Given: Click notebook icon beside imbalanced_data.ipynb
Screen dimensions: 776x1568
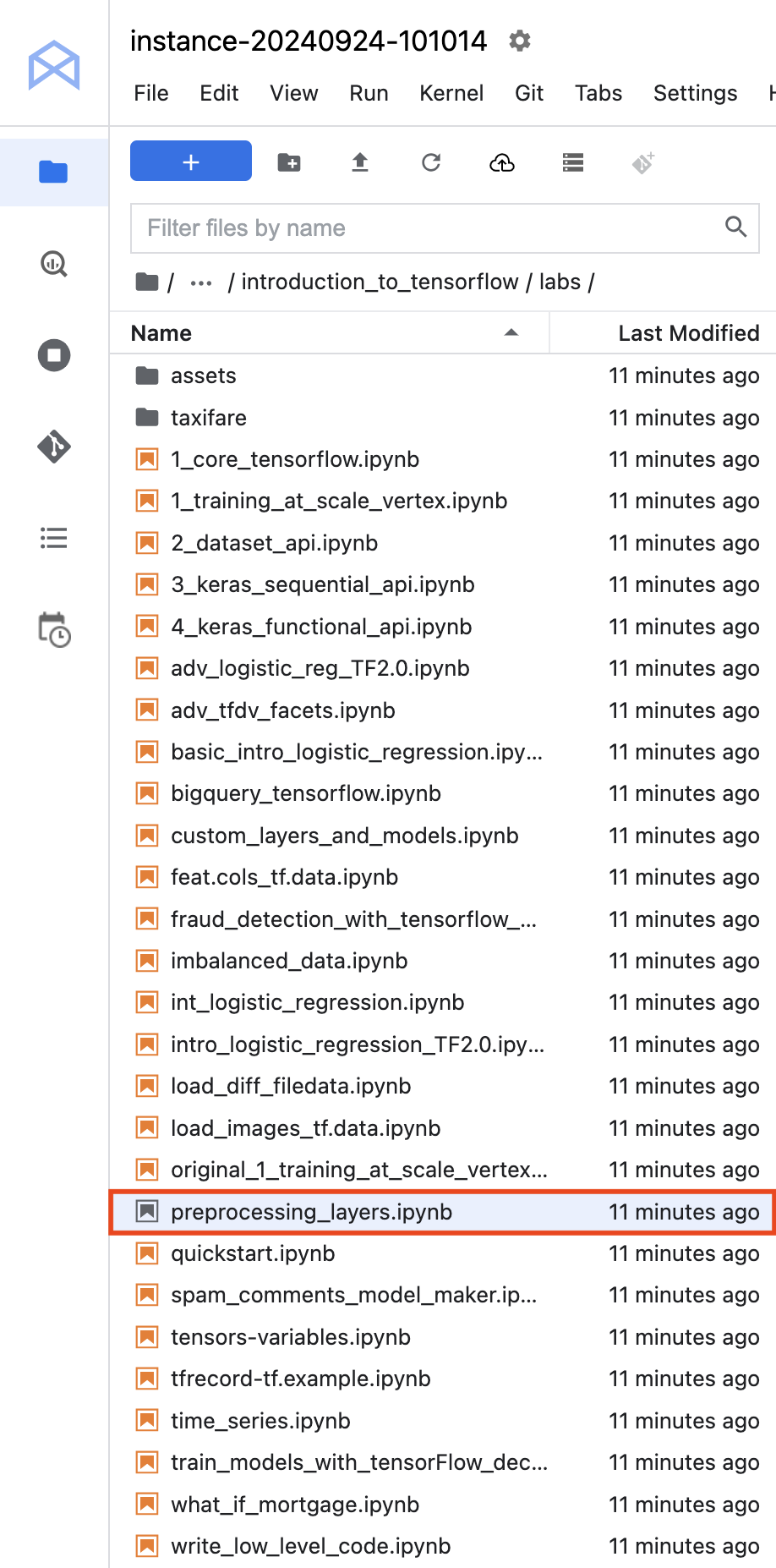Looking at the screenshot, I should (147, 961).
